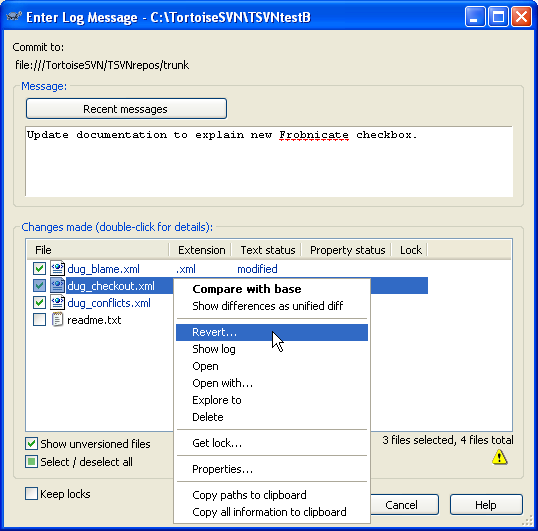This screenshot has height=531, width=538.
Task: Sort by the File column header
Action: 98,250
